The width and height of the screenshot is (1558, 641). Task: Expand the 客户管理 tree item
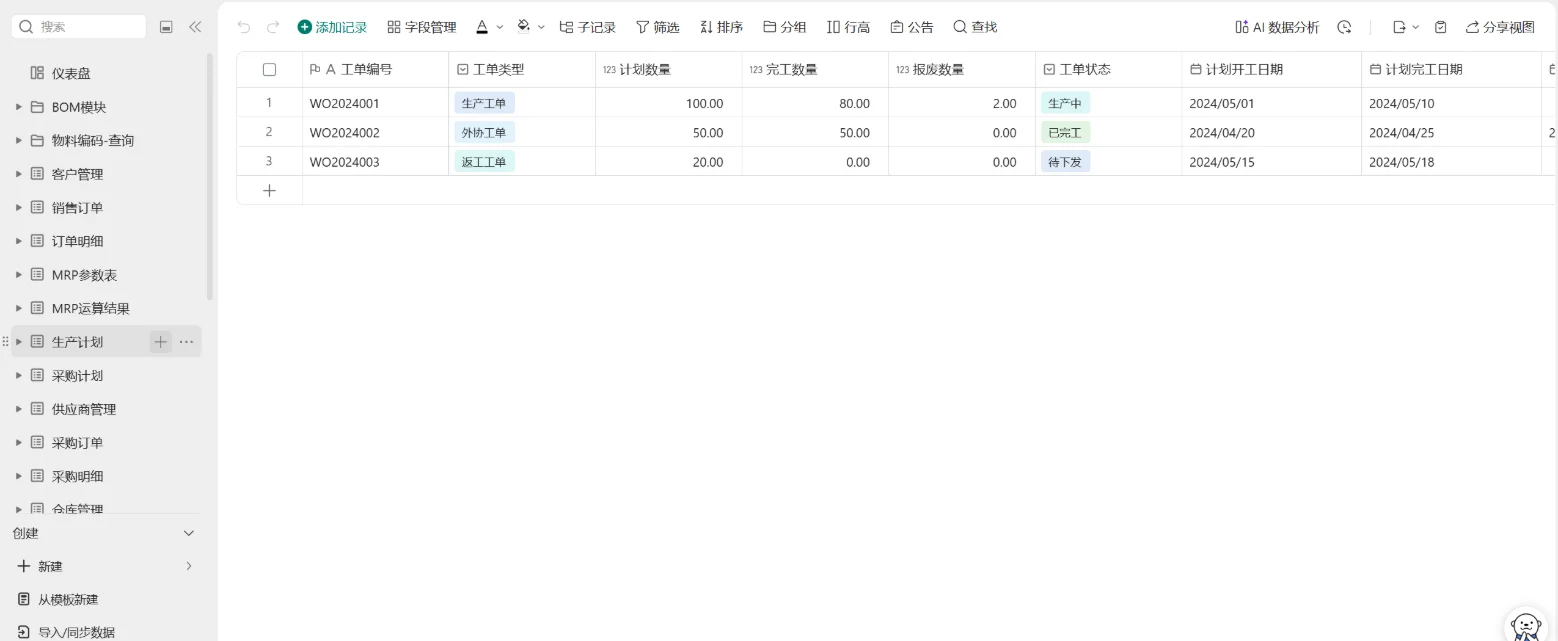coord(18,174)
